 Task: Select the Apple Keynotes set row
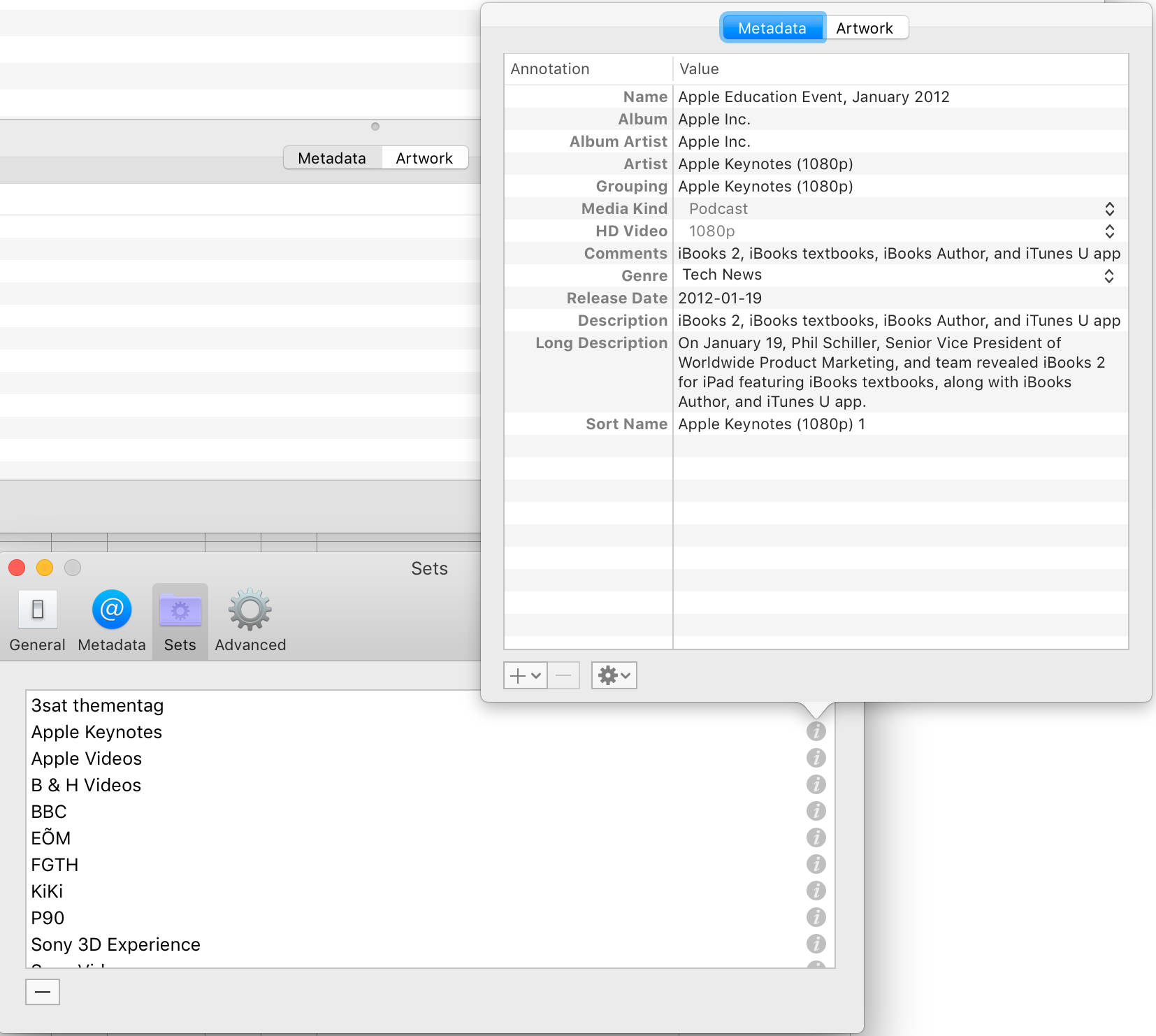pos(430,732)
